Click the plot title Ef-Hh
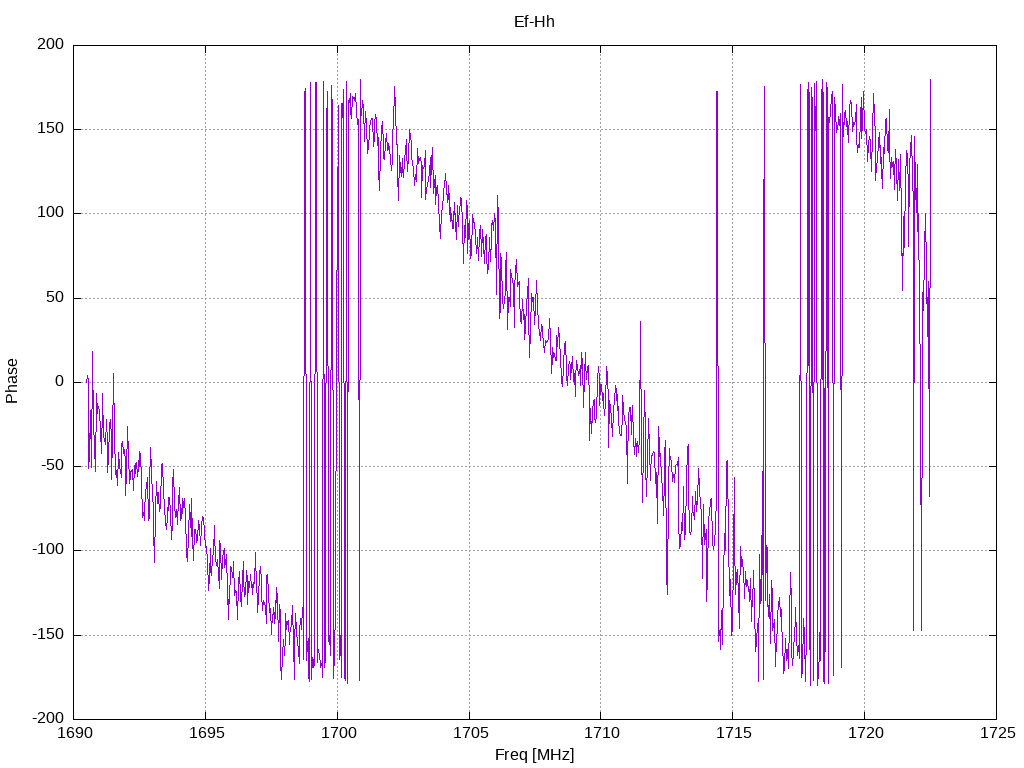Image resolution: width=1024 pixels, height=768 pixels. pyautogui.click(x=534, y=22)
